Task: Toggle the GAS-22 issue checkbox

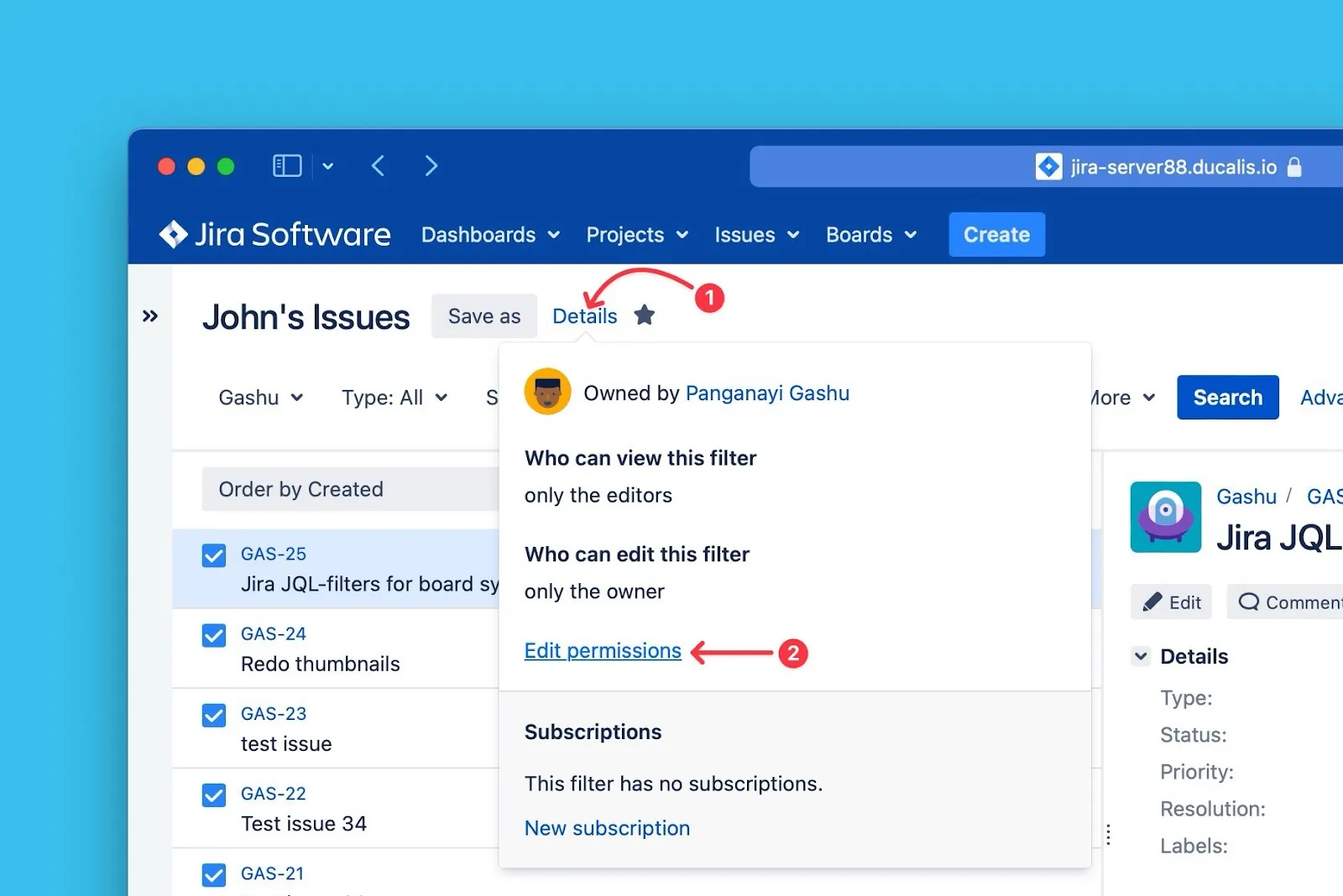Action: (214, 794)
